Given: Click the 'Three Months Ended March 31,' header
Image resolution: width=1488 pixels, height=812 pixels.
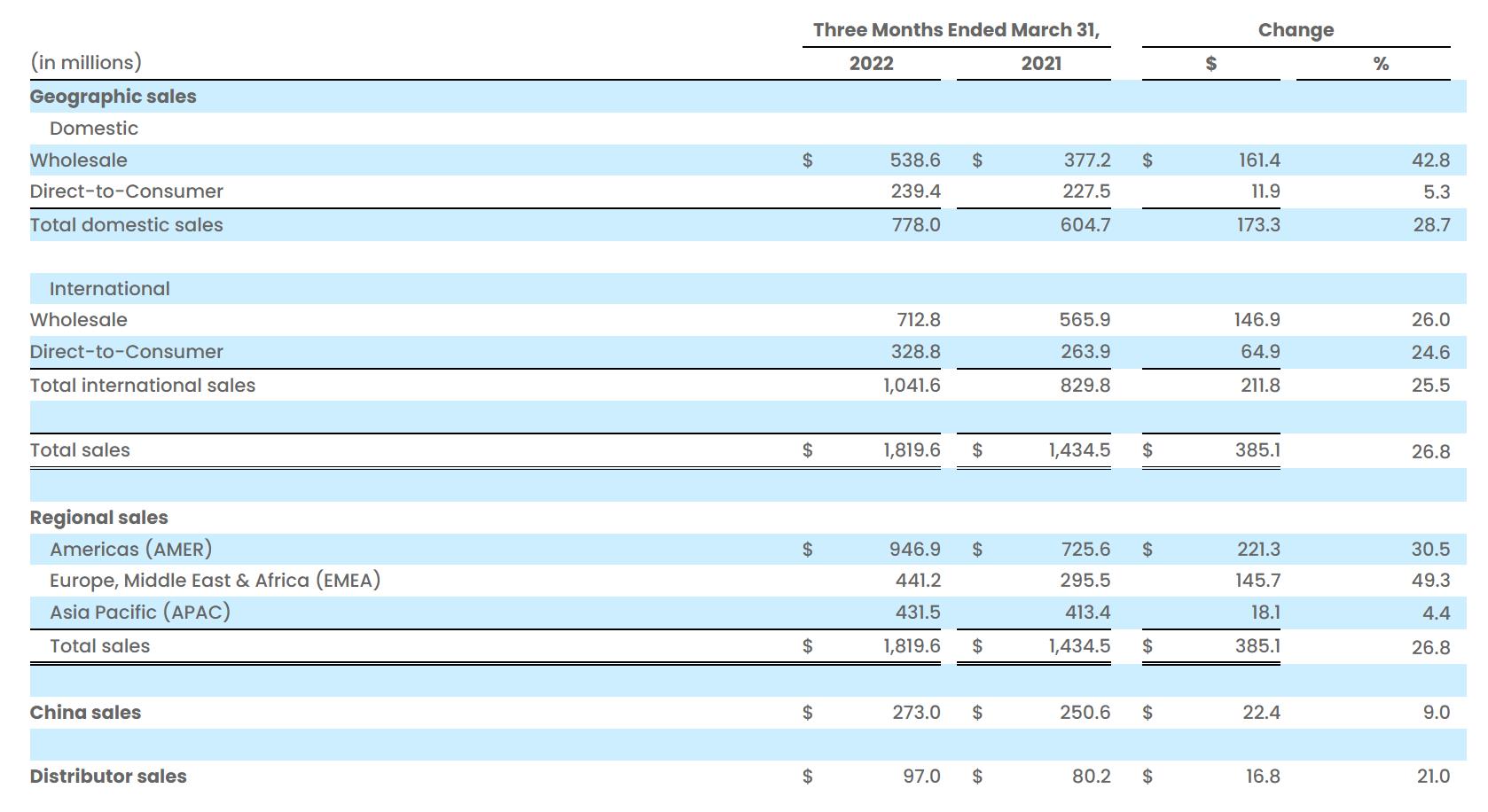Looking at the screenshot, I should [x=956, y=30].
